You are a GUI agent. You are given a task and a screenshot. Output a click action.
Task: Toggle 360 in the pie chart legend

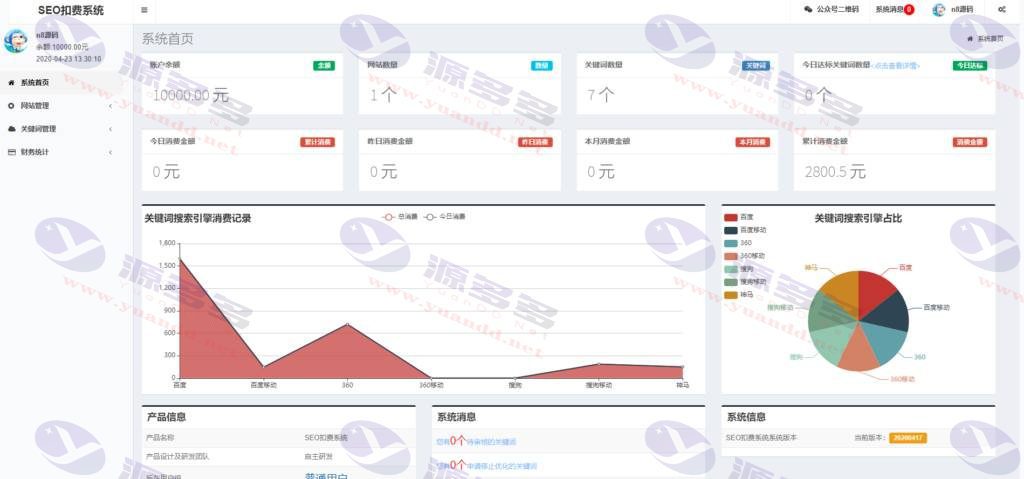738,243
